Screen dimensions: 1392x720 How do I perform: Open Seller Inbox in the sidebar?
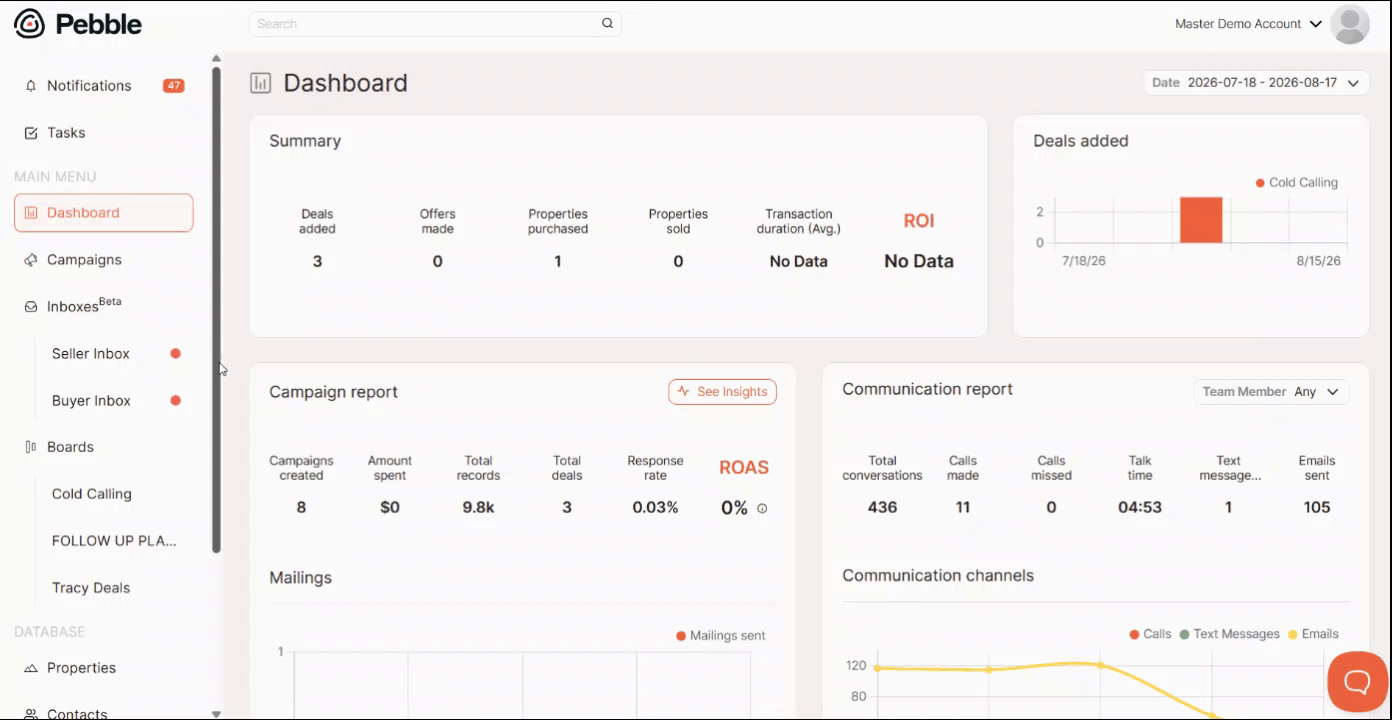pos(91,354)
